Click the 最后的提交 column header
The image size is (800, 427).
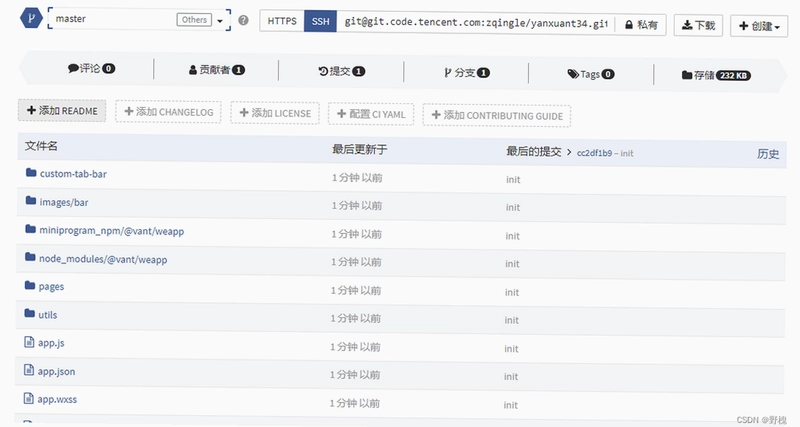534,152
